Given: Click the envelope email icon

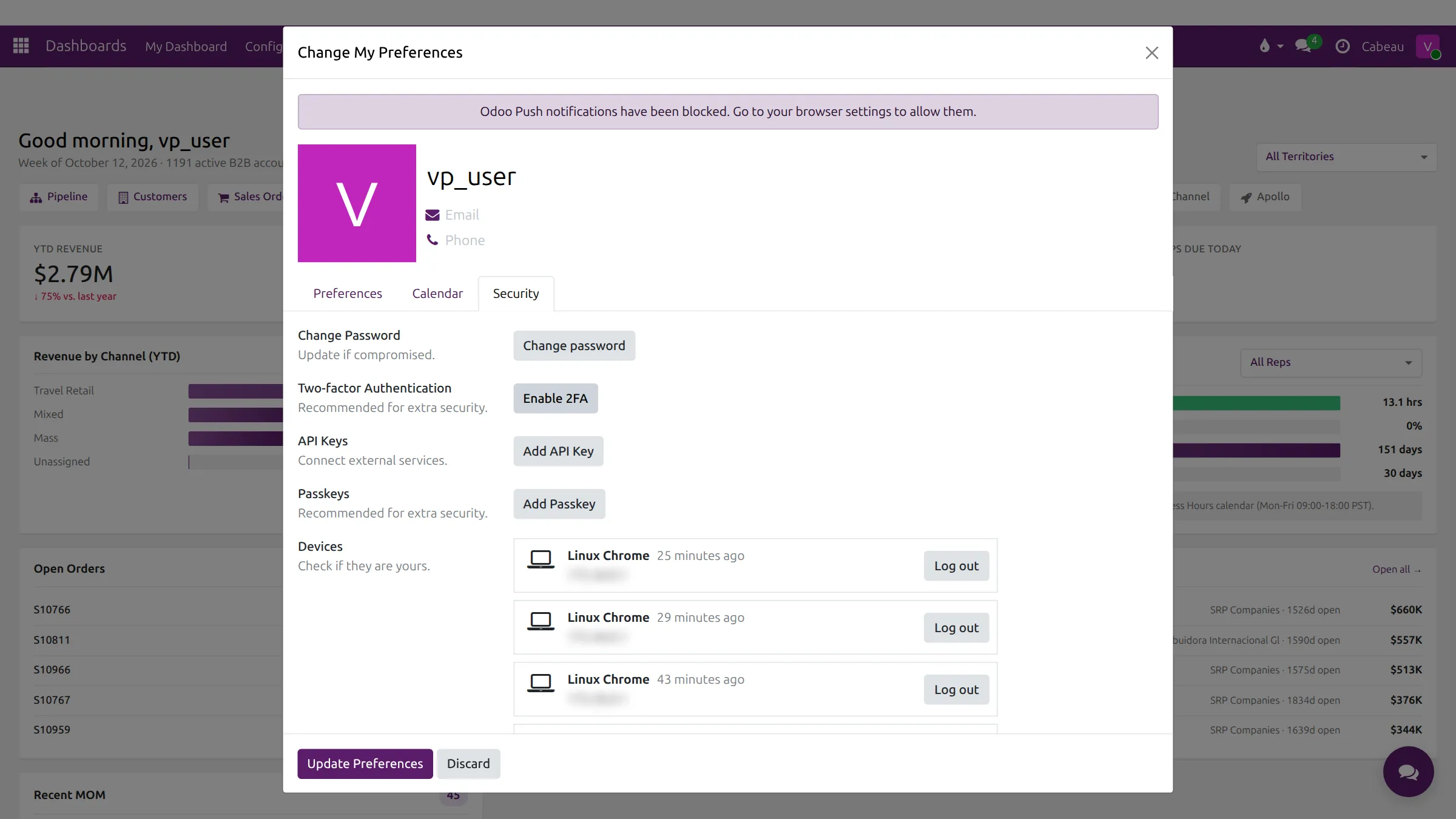Looking at the screenshot, I should [x=433, y=215].
